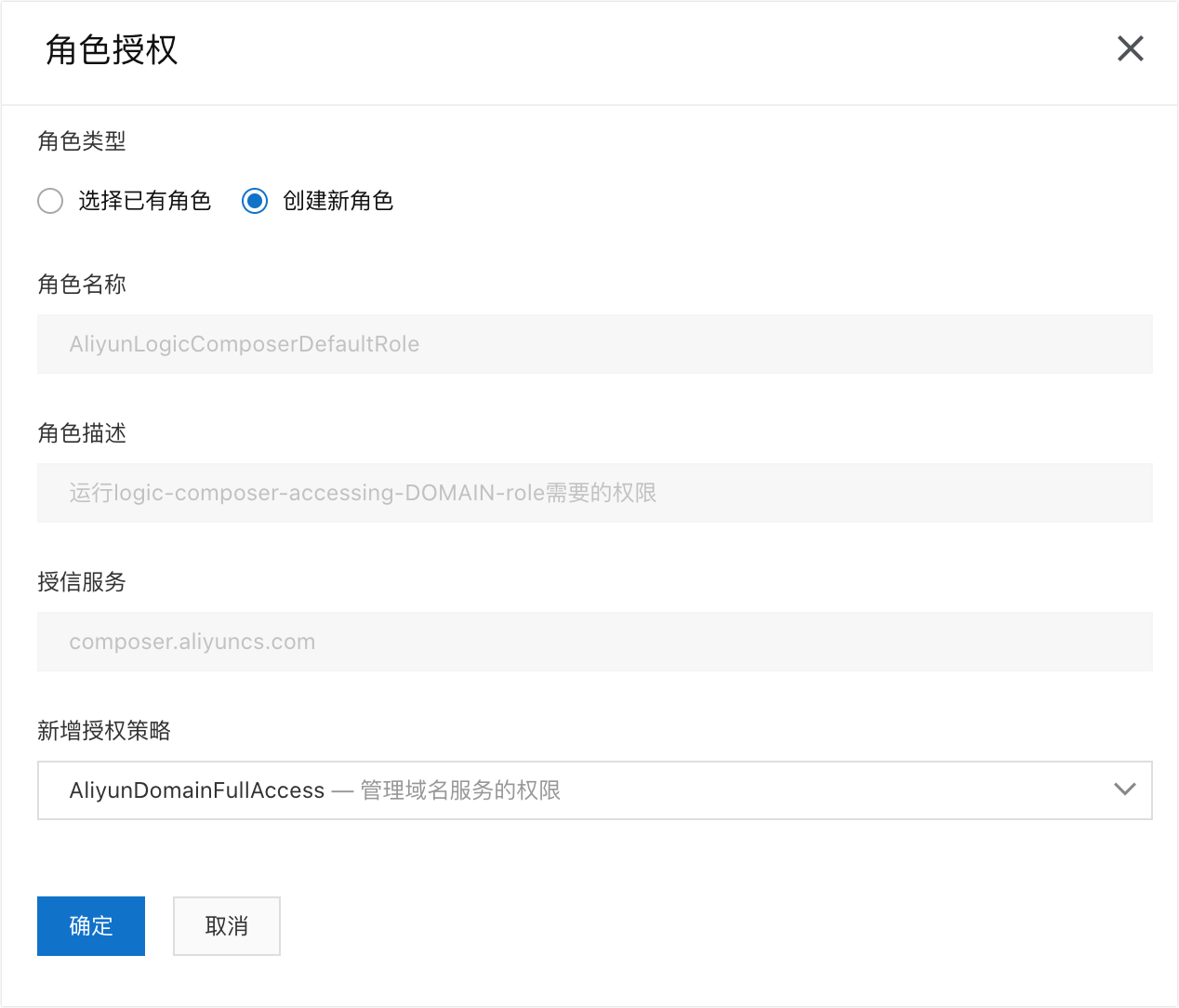
Task: Click the 授信服务 label
Action: click(82, 582)
